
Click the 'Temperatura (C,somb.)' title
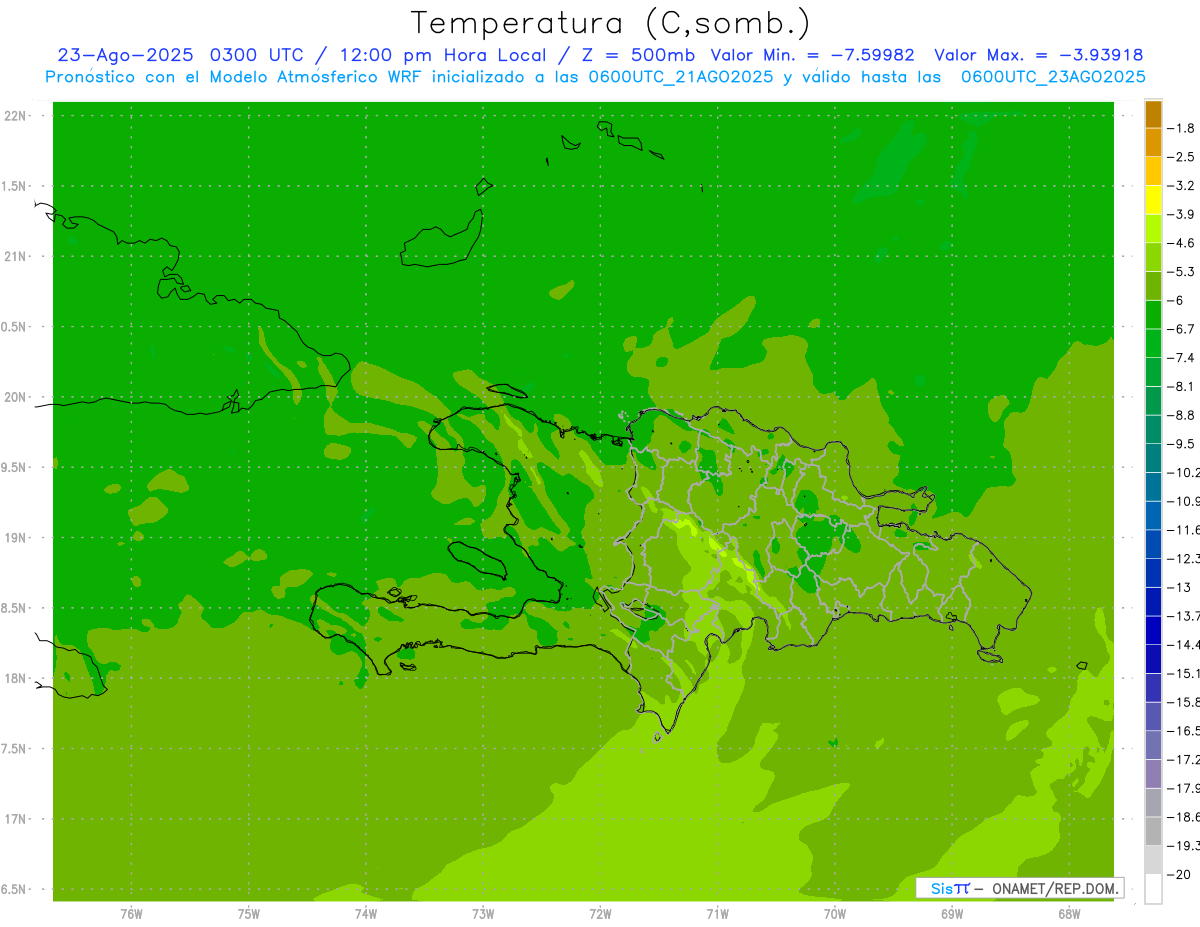[x=611, y=22]
